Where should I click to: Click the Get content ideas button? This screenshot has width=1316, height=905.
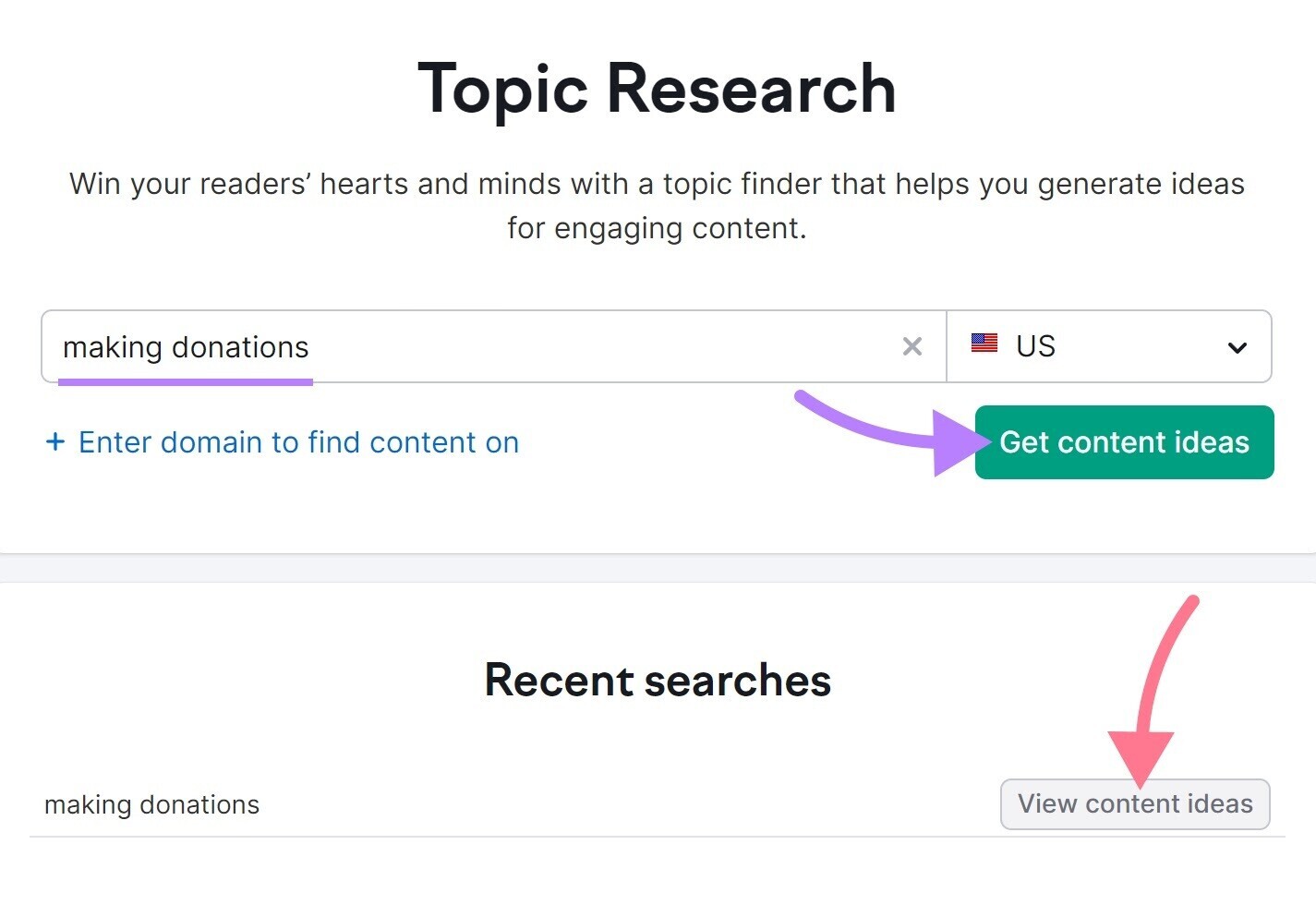[x=1124, y=442]
